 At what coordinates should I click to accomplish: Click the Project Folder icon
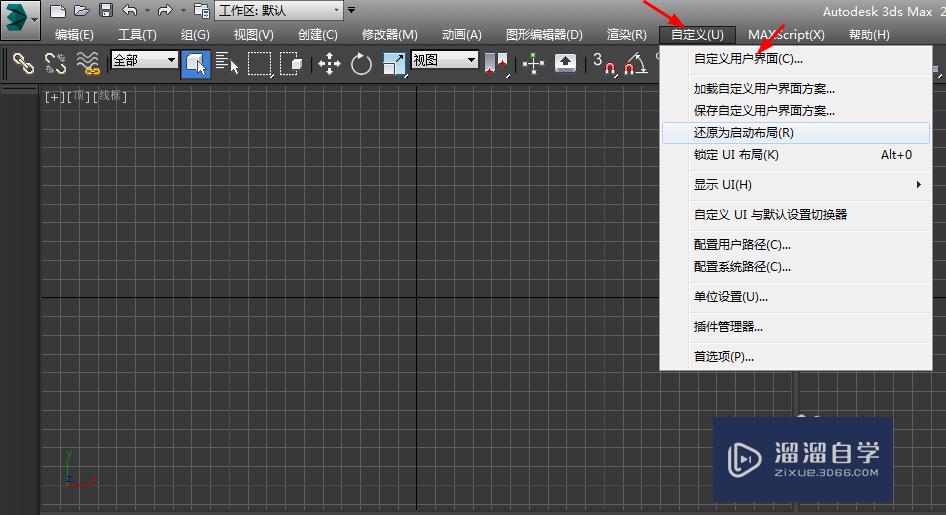202,11
